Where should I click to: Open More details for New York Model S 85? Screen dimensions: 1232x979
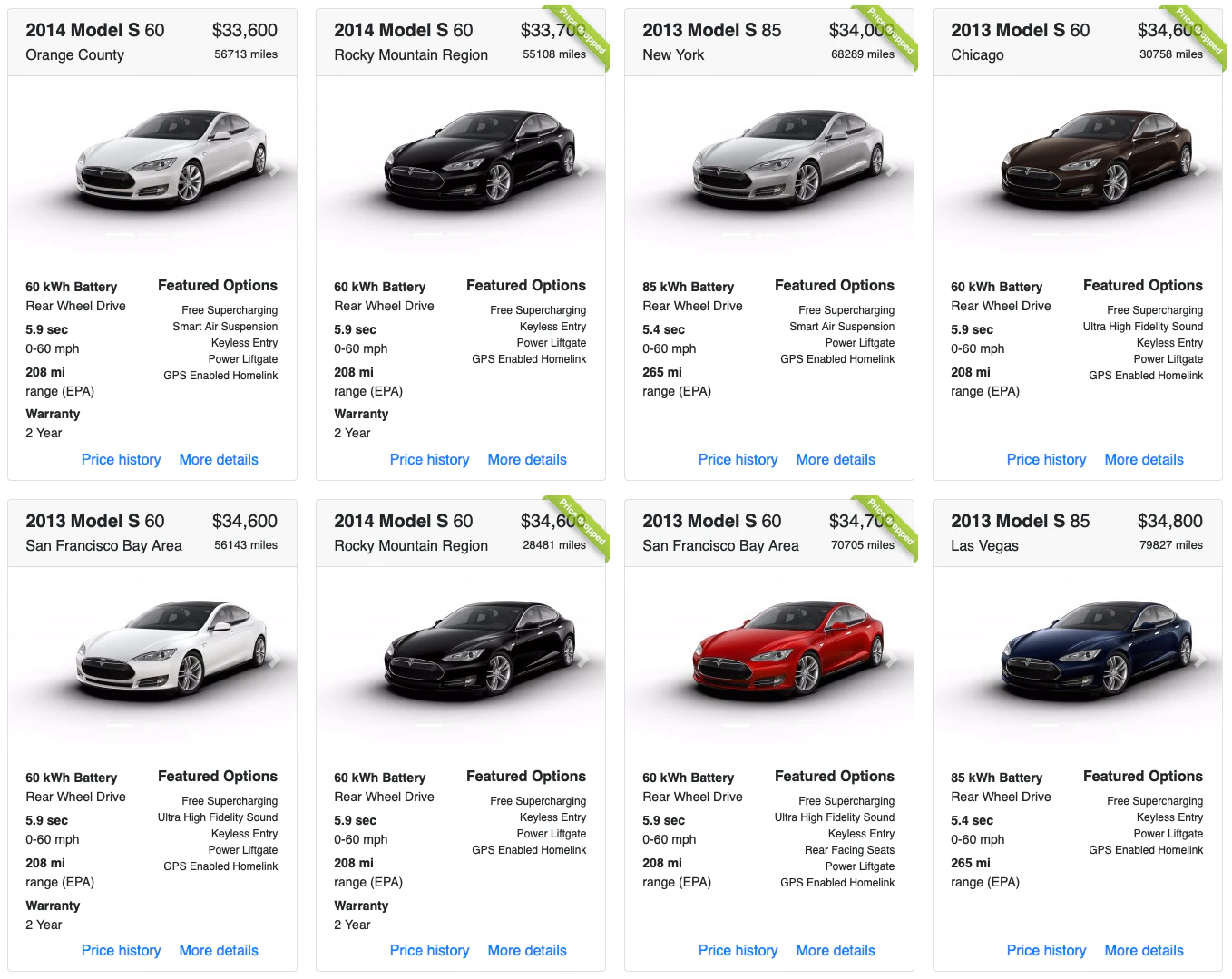pyautogui.click(x=836, y=459)
